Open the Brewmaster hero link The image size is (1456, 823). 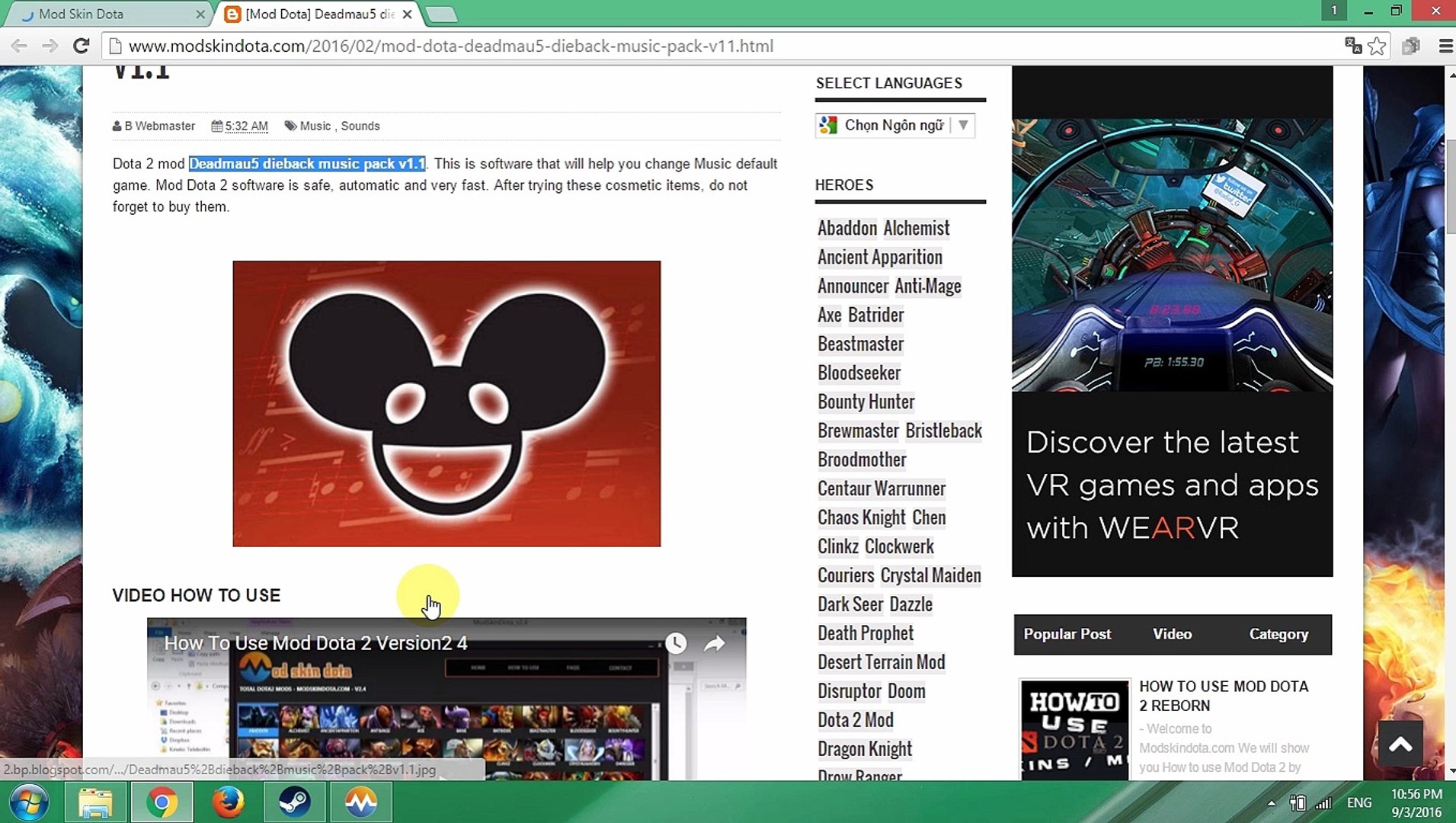859,431
